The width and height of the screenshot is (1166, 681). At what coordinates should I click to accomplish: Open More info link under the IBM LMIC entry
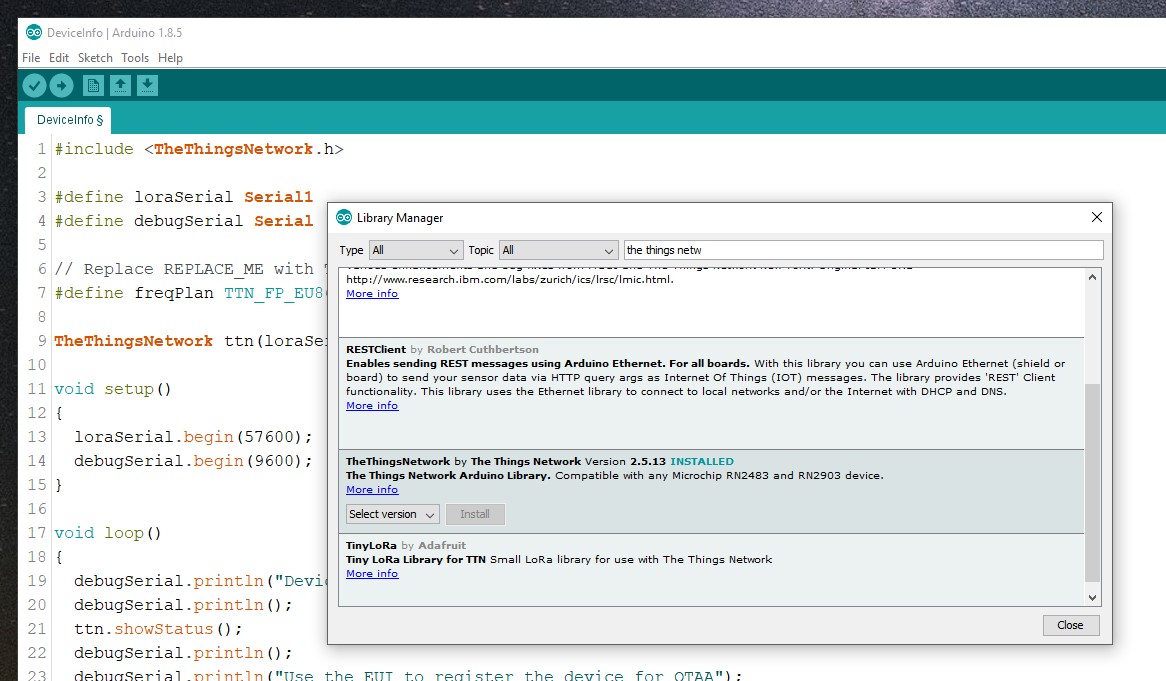[372, 294]
